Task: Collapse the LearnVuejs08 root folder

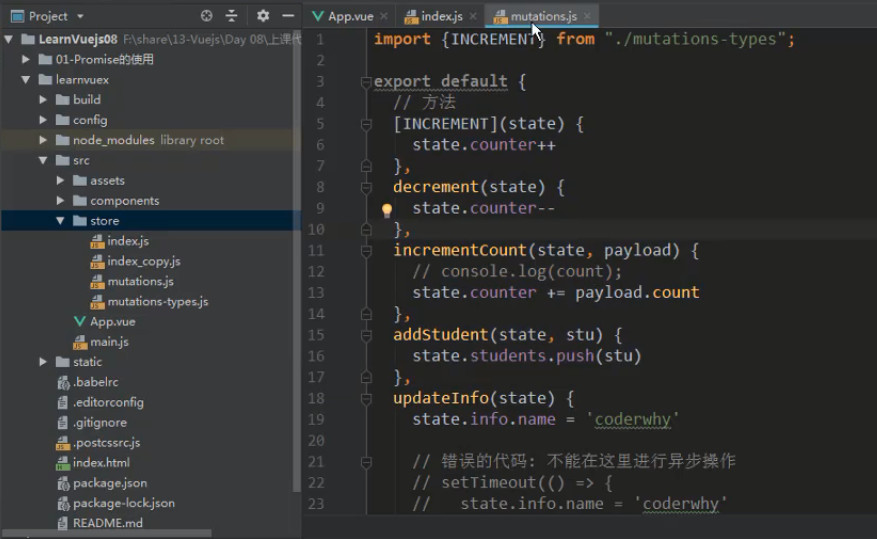Action: tap(9, 39)
